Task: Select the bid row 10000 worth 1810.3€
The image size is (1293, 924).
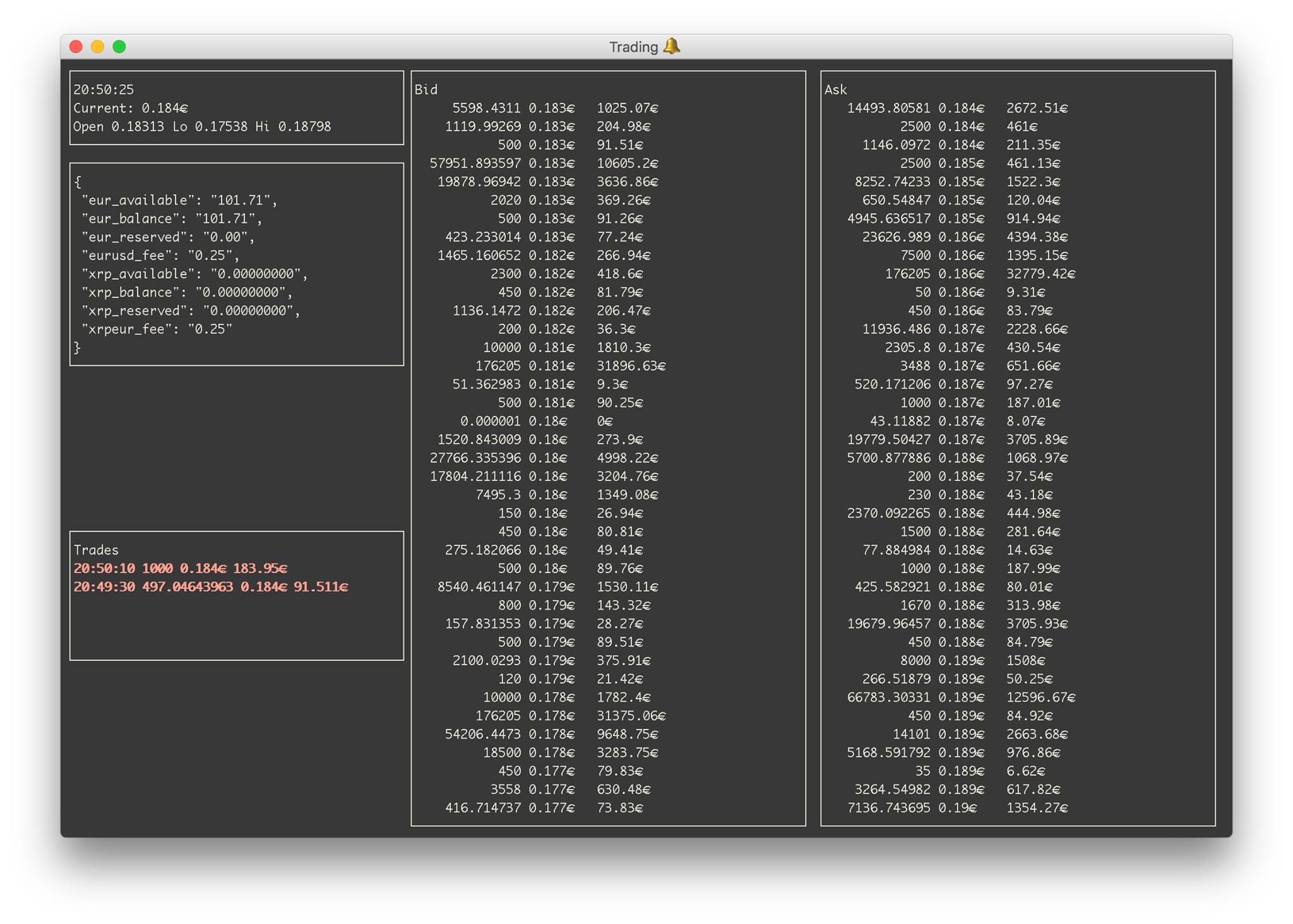Action: [x=567, y=347]
